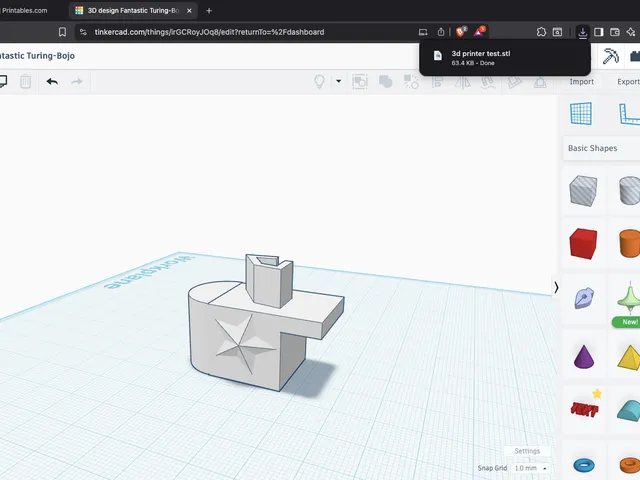Open the Brave Shields lion icon
The image size is (640, 480).
click(460, 31)
